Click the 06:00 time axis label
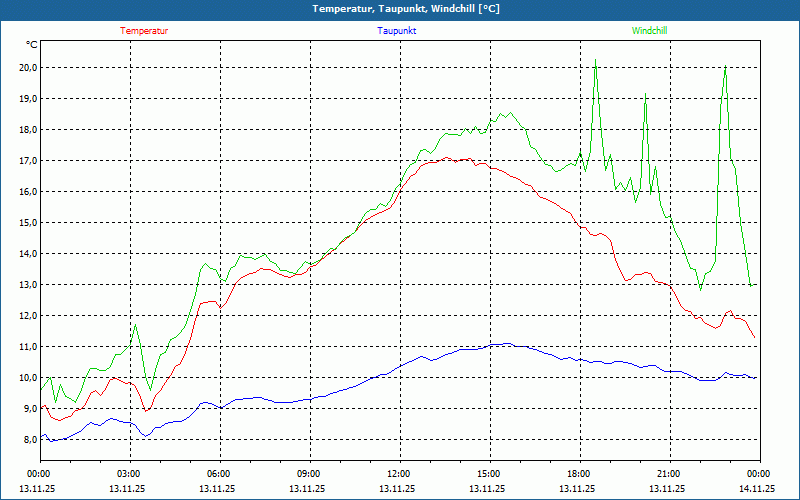This screenshot has height=500, width=800. (x=220, y=474)
